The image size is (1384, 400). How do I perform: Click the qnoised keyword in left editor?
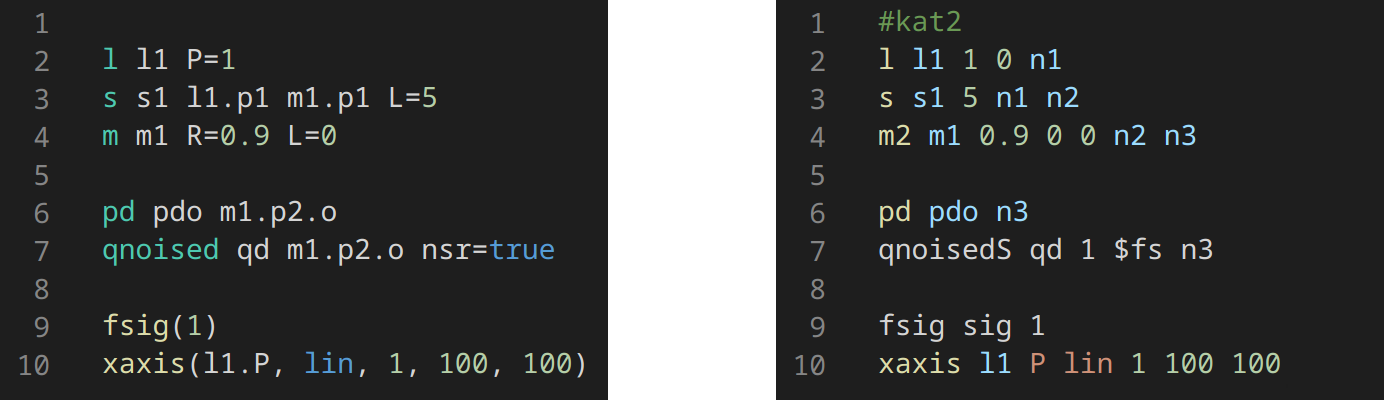point(160,250)
